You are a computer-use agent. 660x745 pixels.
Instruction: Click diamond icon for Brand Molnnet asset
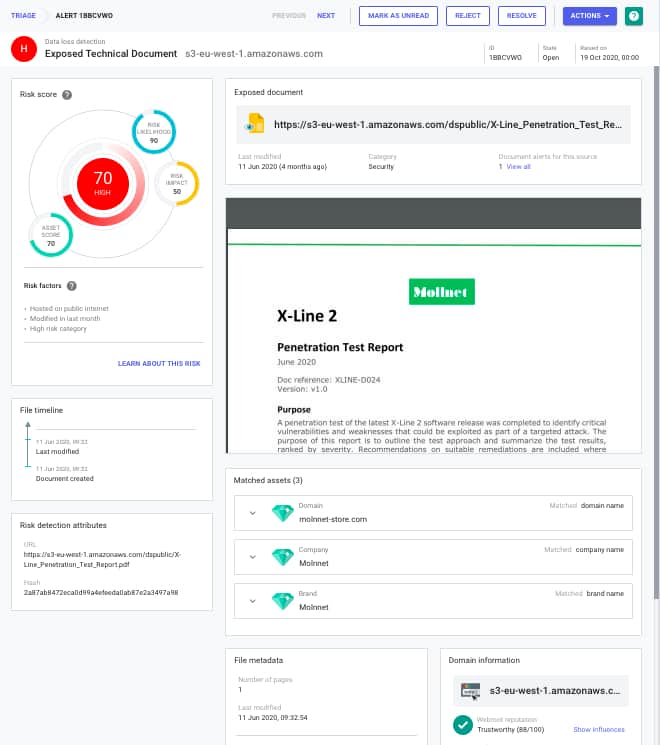point(283,601)
